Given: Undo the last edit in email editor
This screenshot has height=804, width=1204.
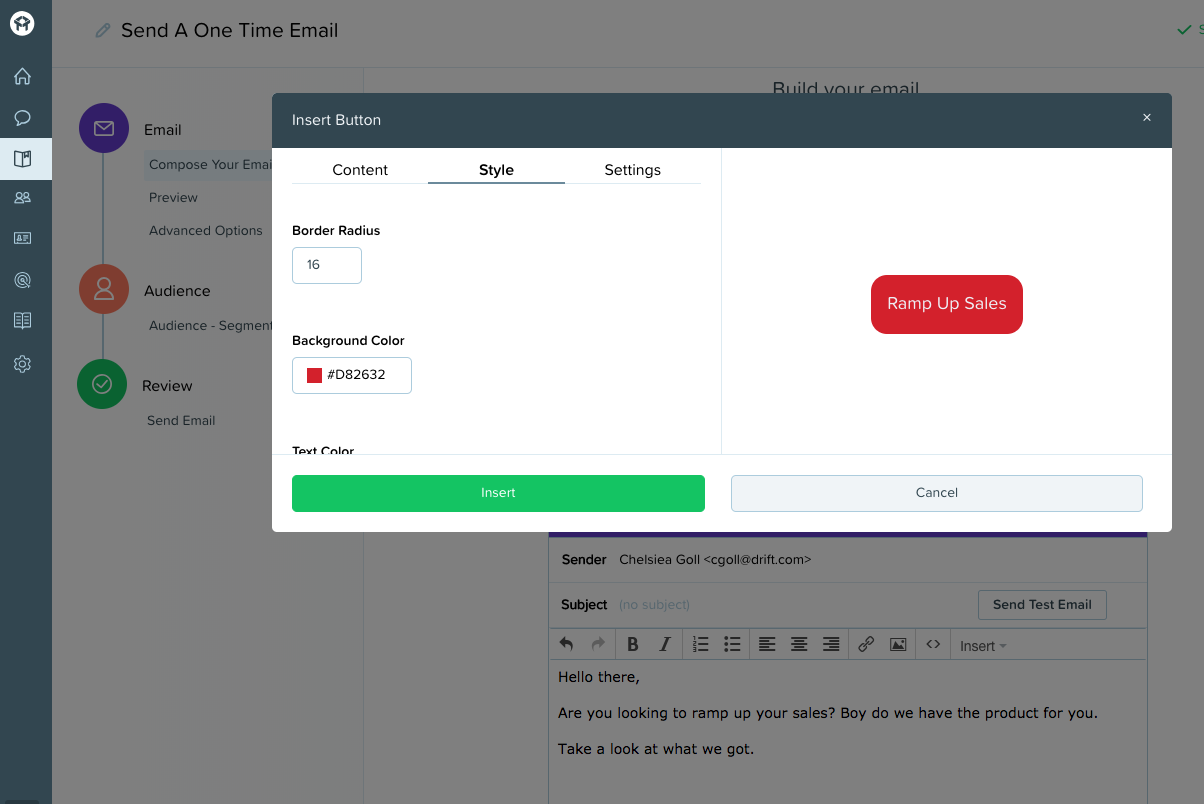Looking at the screenshot, I should 567,645.
